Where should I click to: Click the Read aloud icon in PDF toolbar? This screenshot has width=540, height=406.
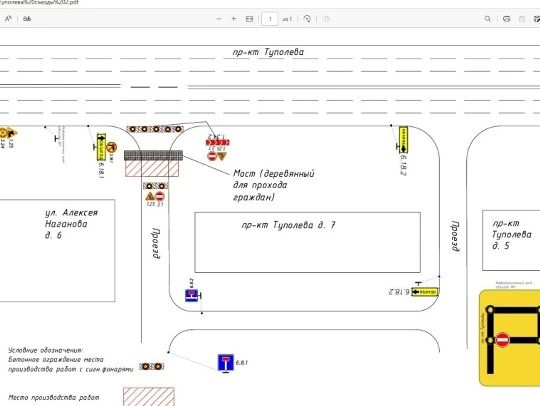point(8,19)
